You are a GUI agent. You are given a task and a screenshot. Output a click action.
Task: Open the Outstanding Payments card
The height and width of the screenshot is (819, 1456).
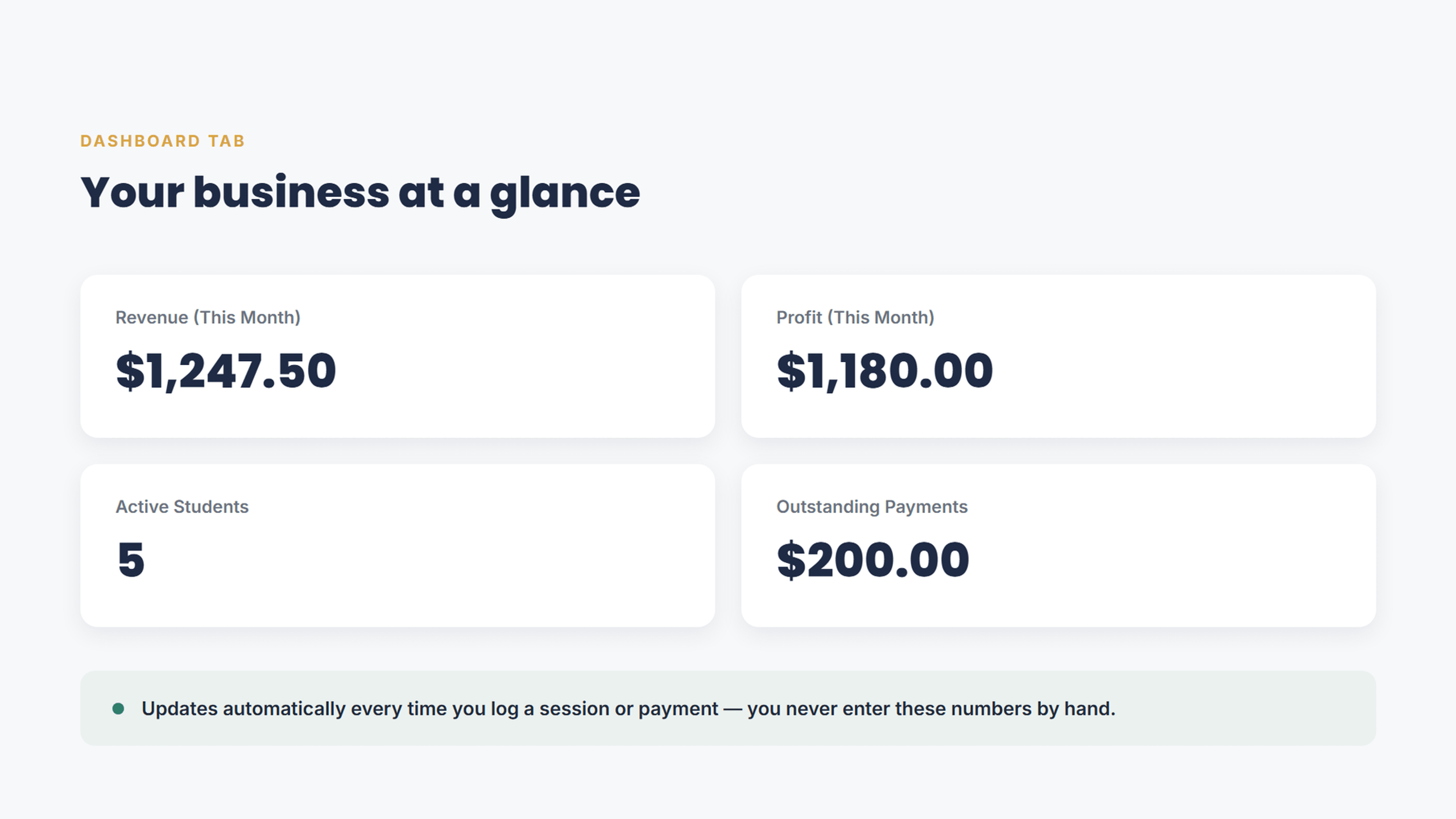[x=1058, y=545]
